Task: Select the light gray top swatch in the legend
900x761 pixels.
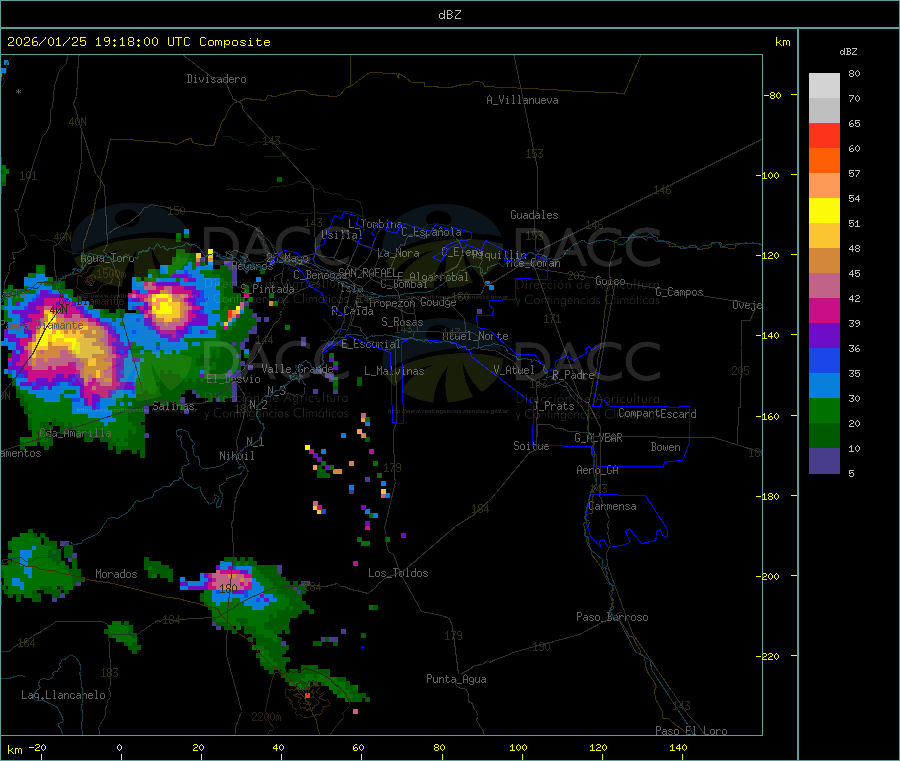Action: (x=824, y=86)
